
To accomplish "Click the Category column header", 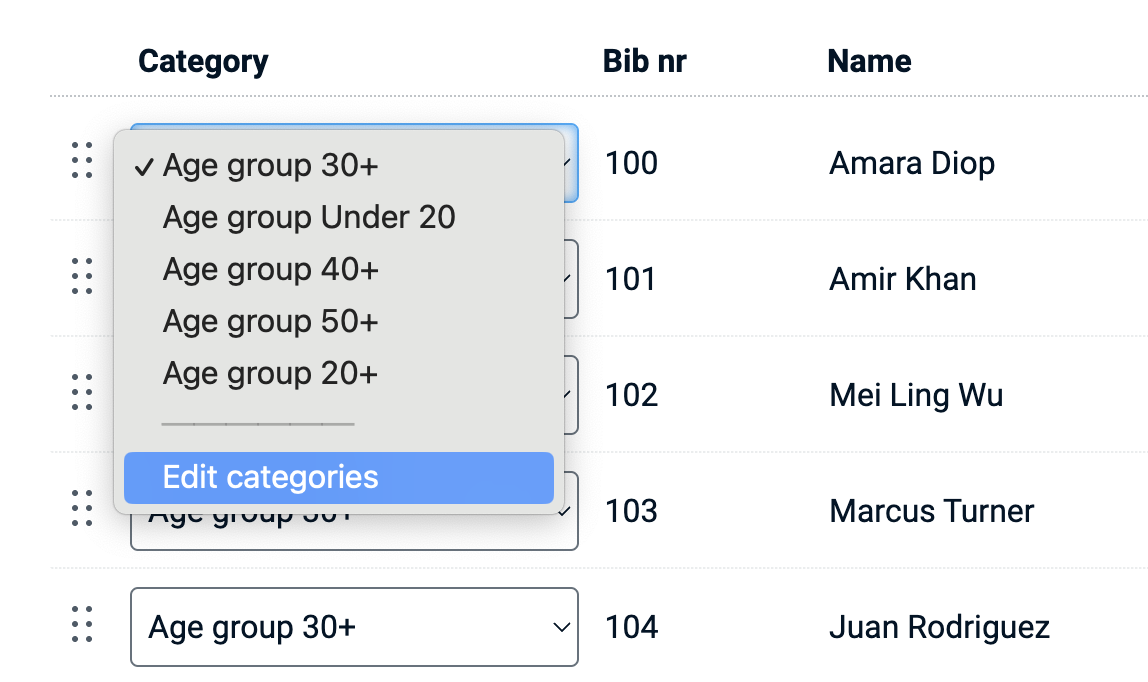I will click(203, 61).
